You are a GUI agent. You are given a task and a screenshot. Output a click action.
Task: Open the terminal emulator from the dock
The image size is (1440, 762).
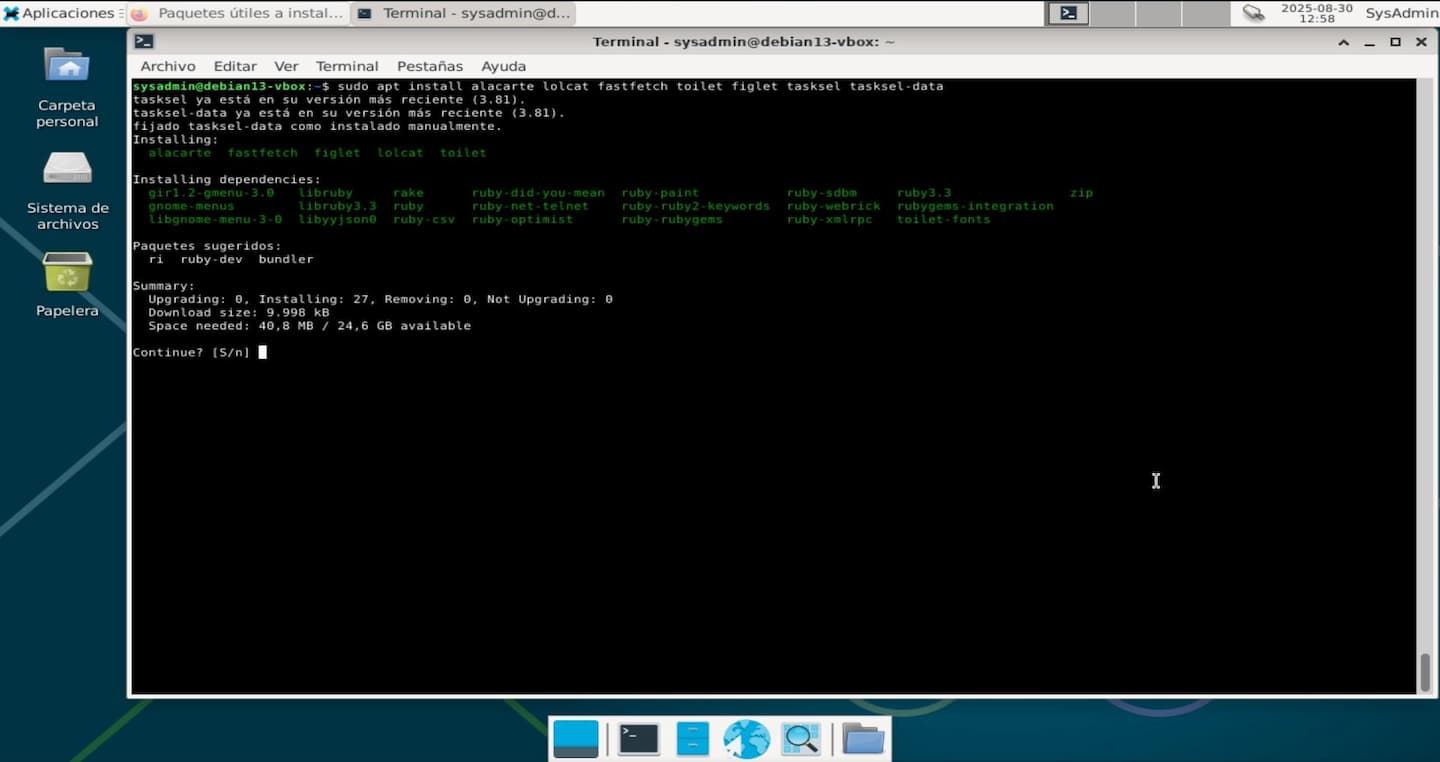pyautogui.click(x=638, y=739)
